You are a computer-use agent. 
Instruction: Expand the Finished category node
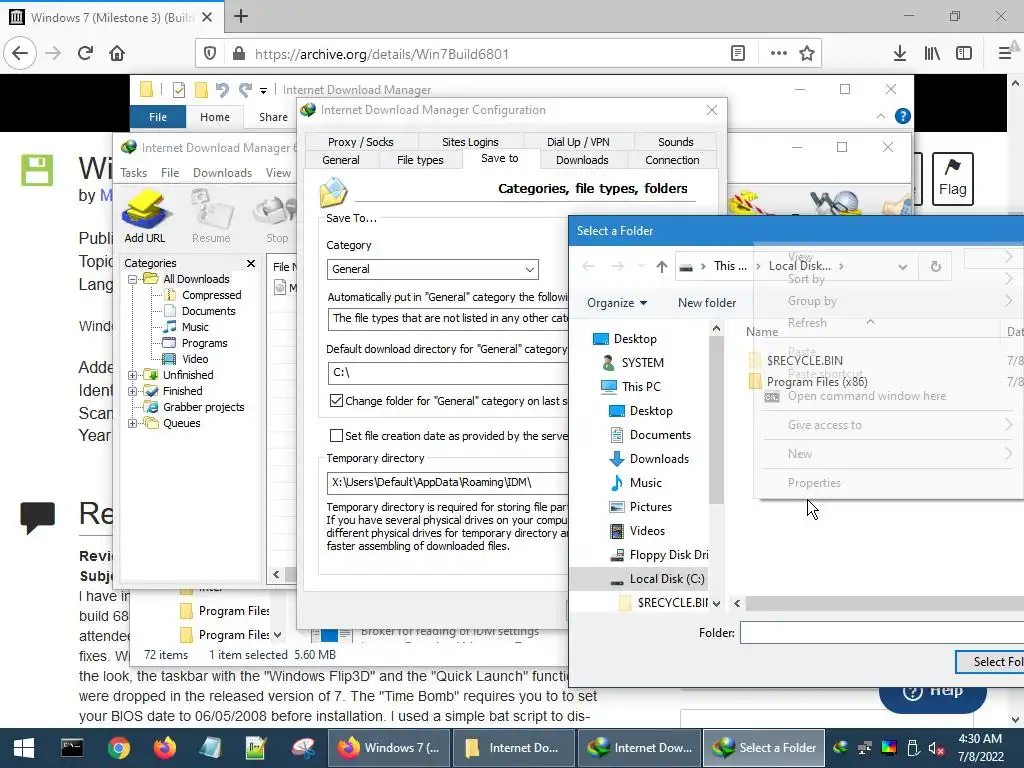133,391
